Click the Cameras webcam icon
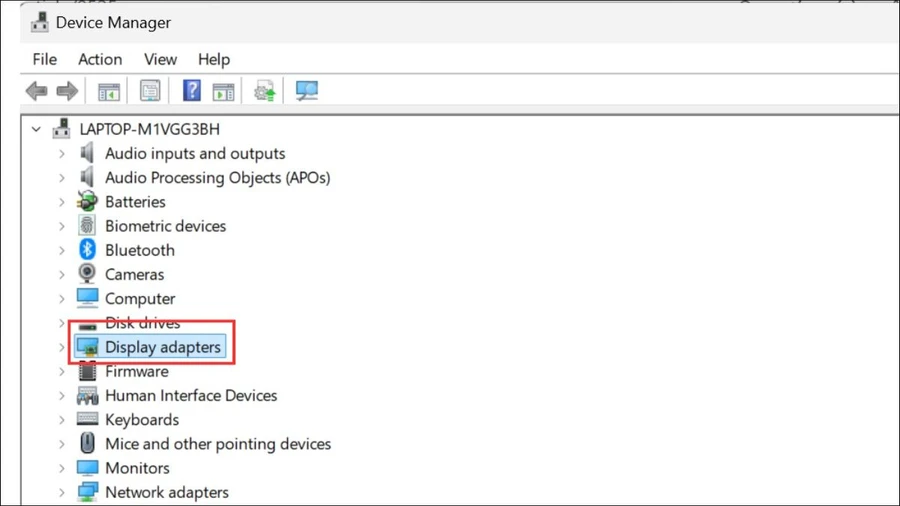 tap(87, 274)
